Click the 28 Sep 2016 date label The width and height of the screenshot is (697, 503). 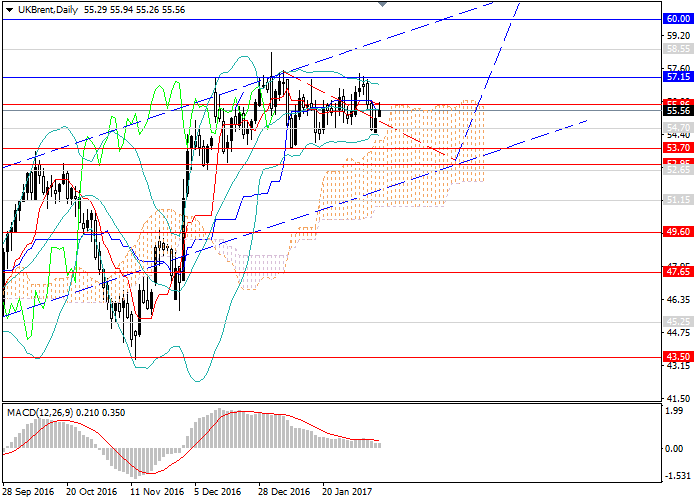(28, 492)
